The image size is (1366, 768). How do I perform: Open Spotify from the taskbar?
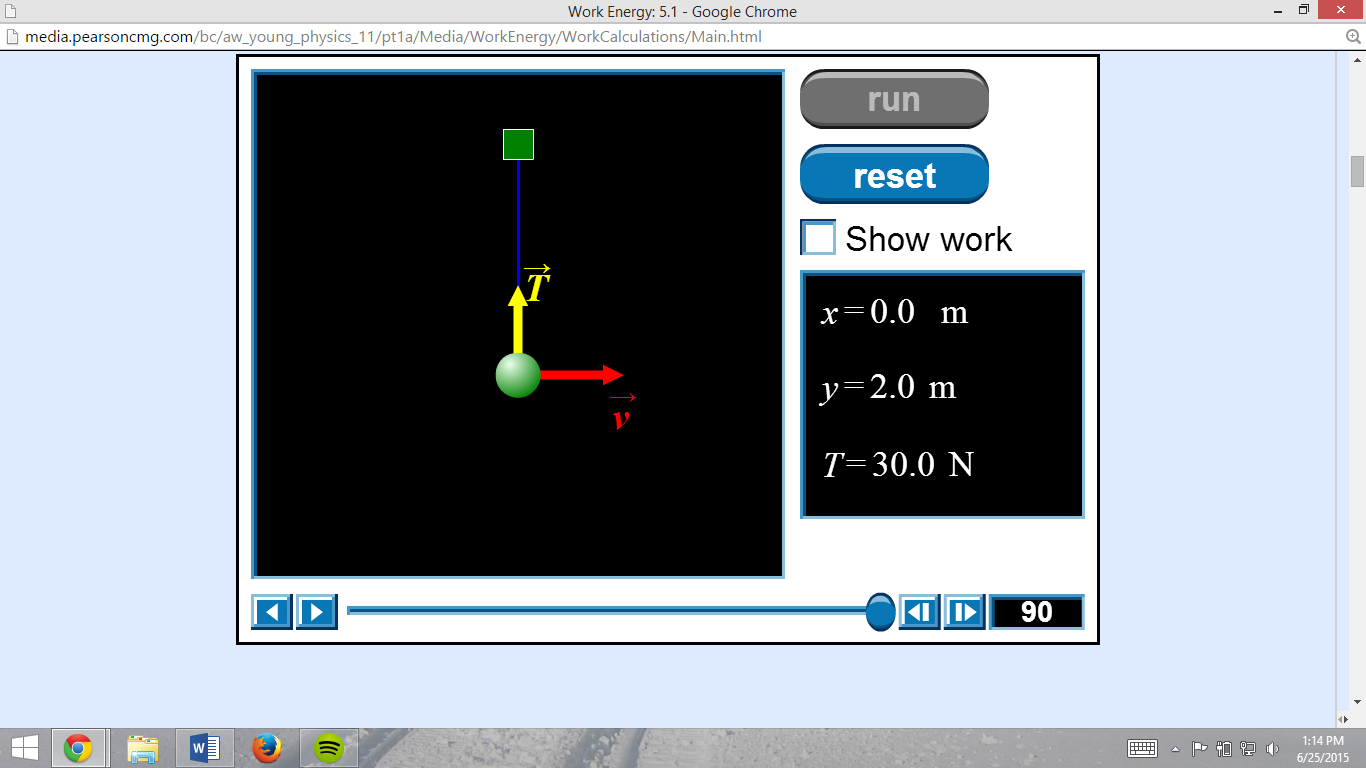(x=327, y=747)
